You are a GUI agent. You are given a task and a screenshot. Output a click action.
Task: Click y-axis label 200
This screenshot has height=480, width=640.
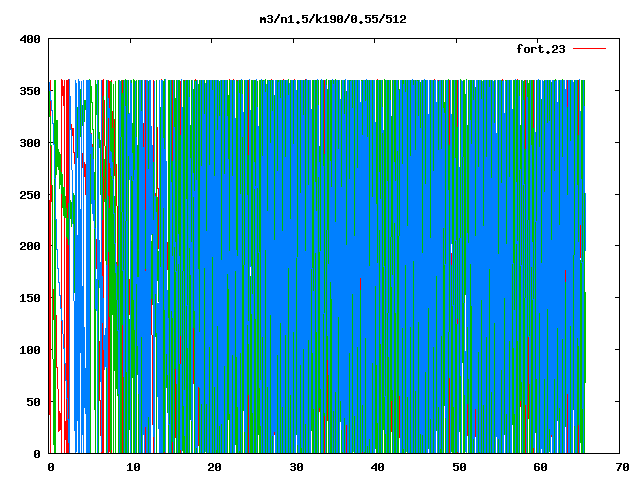[30, 246]
